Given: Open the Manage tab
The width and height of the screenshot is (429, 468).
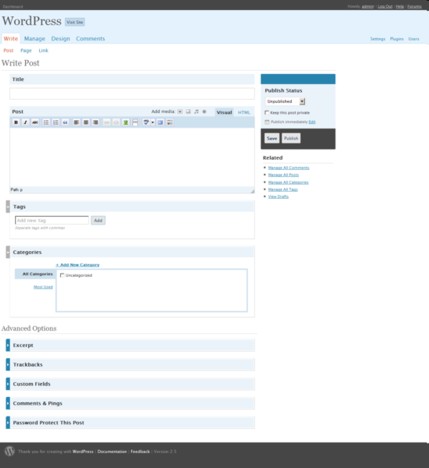Looking at the screenshot, I should [34, 39].
